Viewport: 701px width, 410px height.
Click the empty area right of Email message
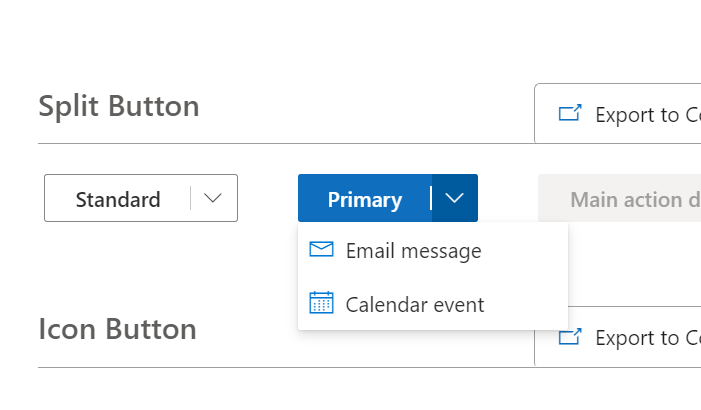pos(524,250)
